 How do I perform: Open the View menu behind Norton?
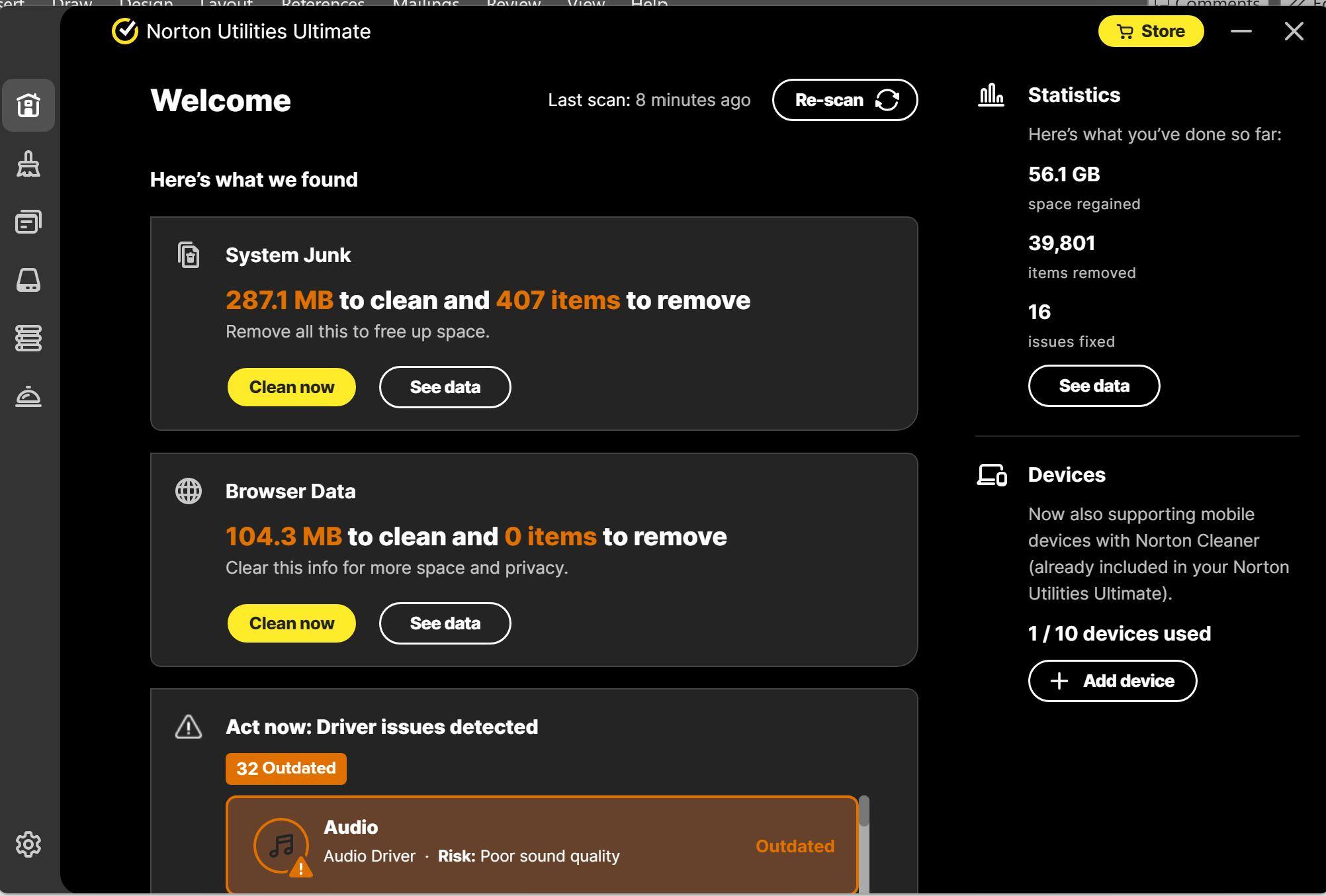[586, 3]
